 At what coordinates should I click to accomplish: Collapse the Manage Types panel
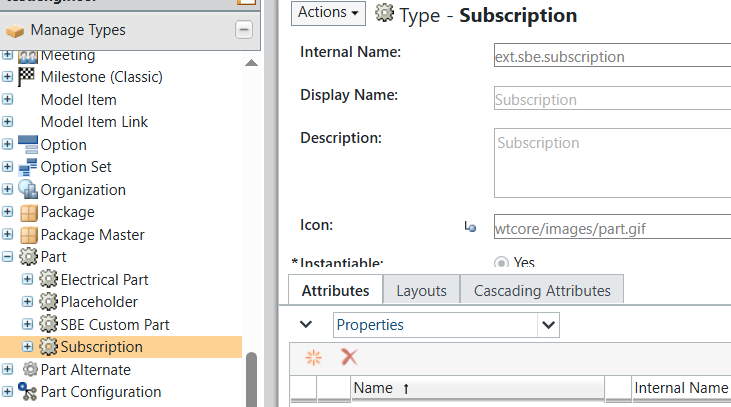[x=244, y=30]
